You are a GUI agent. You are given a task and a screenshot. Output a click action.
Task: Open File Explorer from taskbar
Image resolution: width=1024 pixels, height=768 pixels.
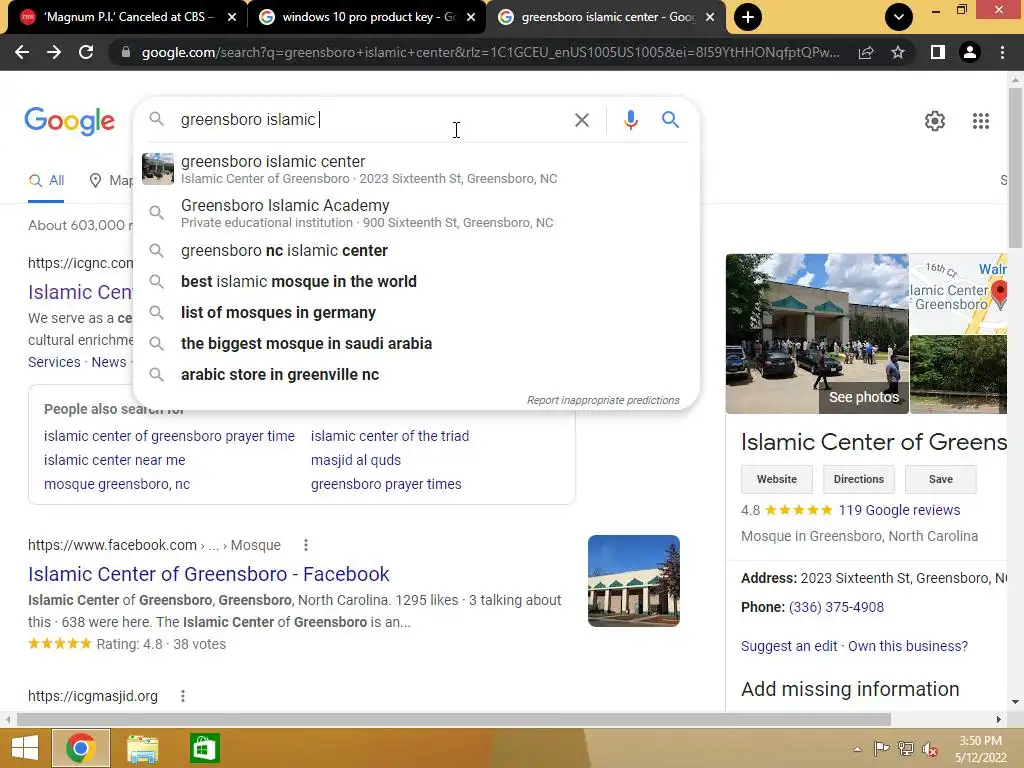click(x=142, y=748)
